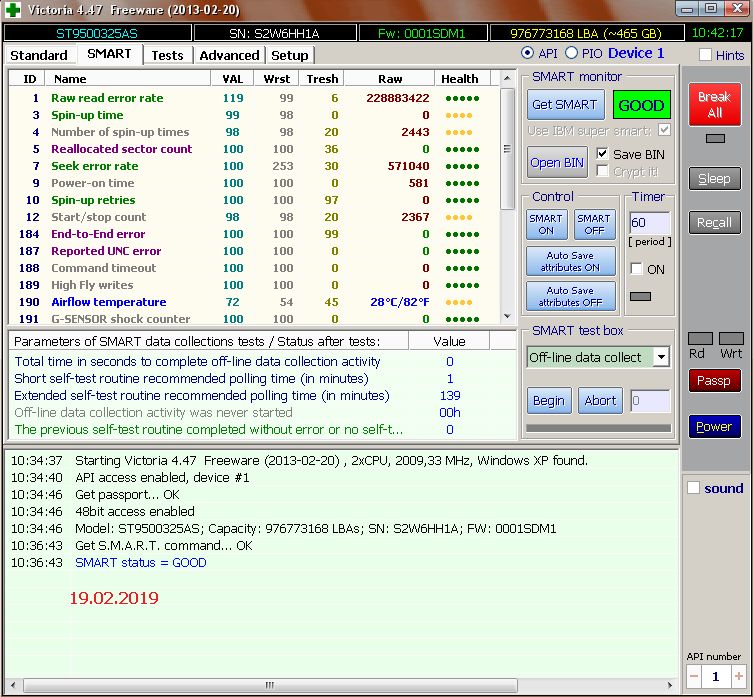This screenshot has height=697, width=753.
Task: Select the Raw read error rate row
Action: pos(254,98)
